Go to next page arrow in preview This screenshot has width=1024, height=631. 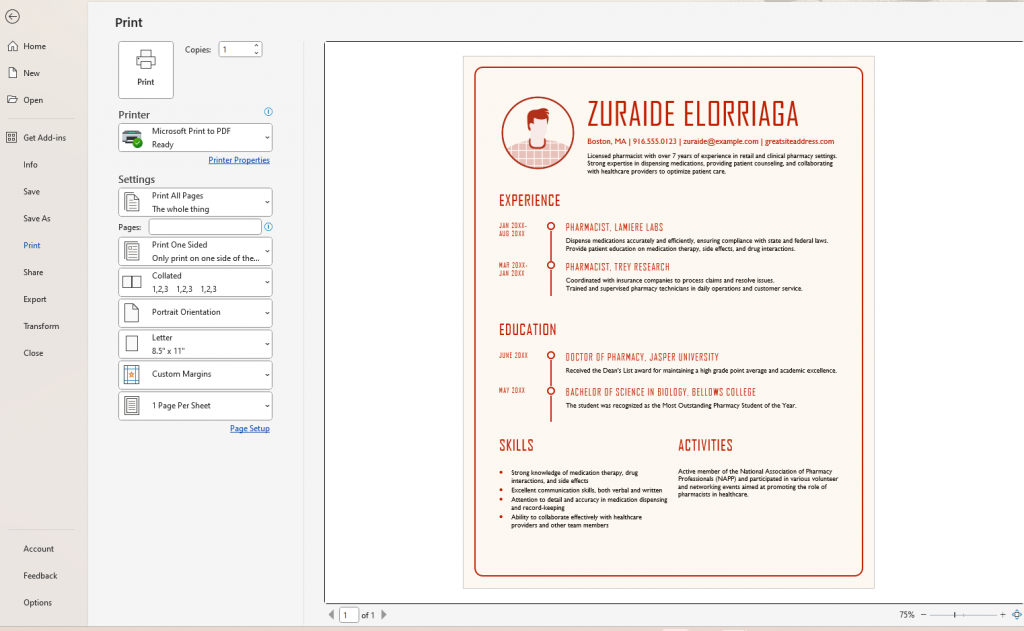click(384, 615)
